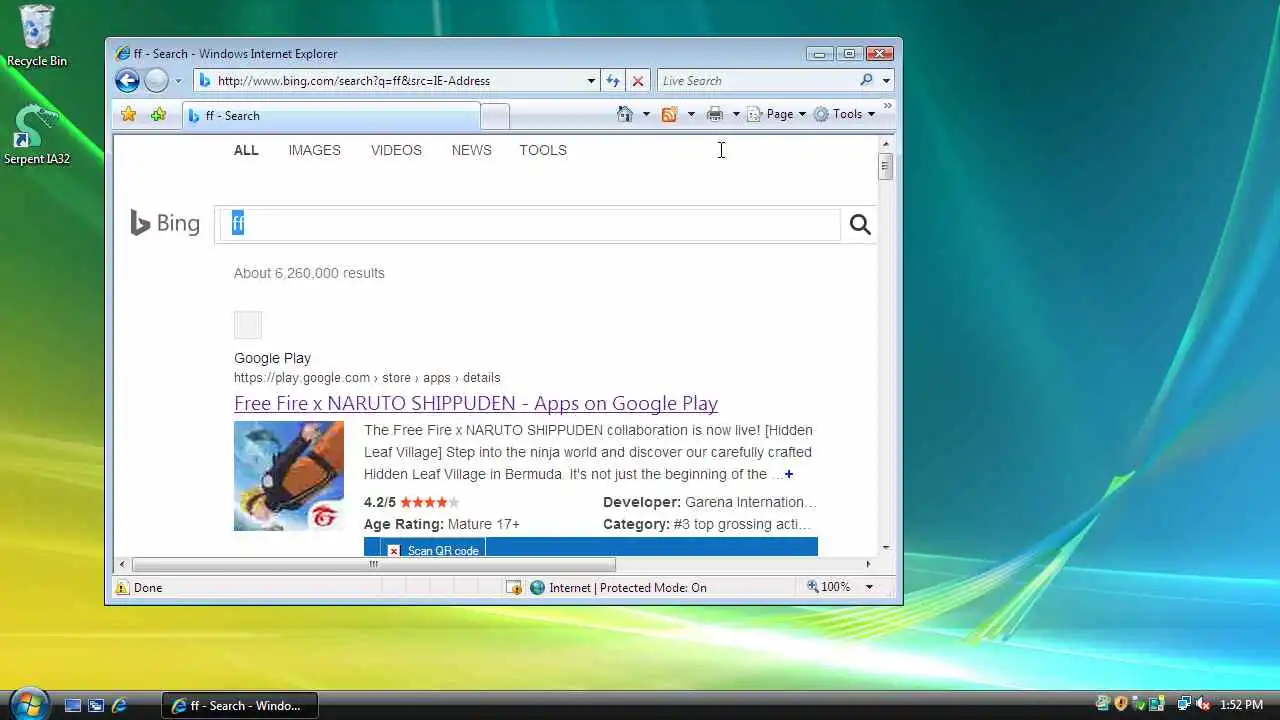Click the Bing logo

[165, 223]
